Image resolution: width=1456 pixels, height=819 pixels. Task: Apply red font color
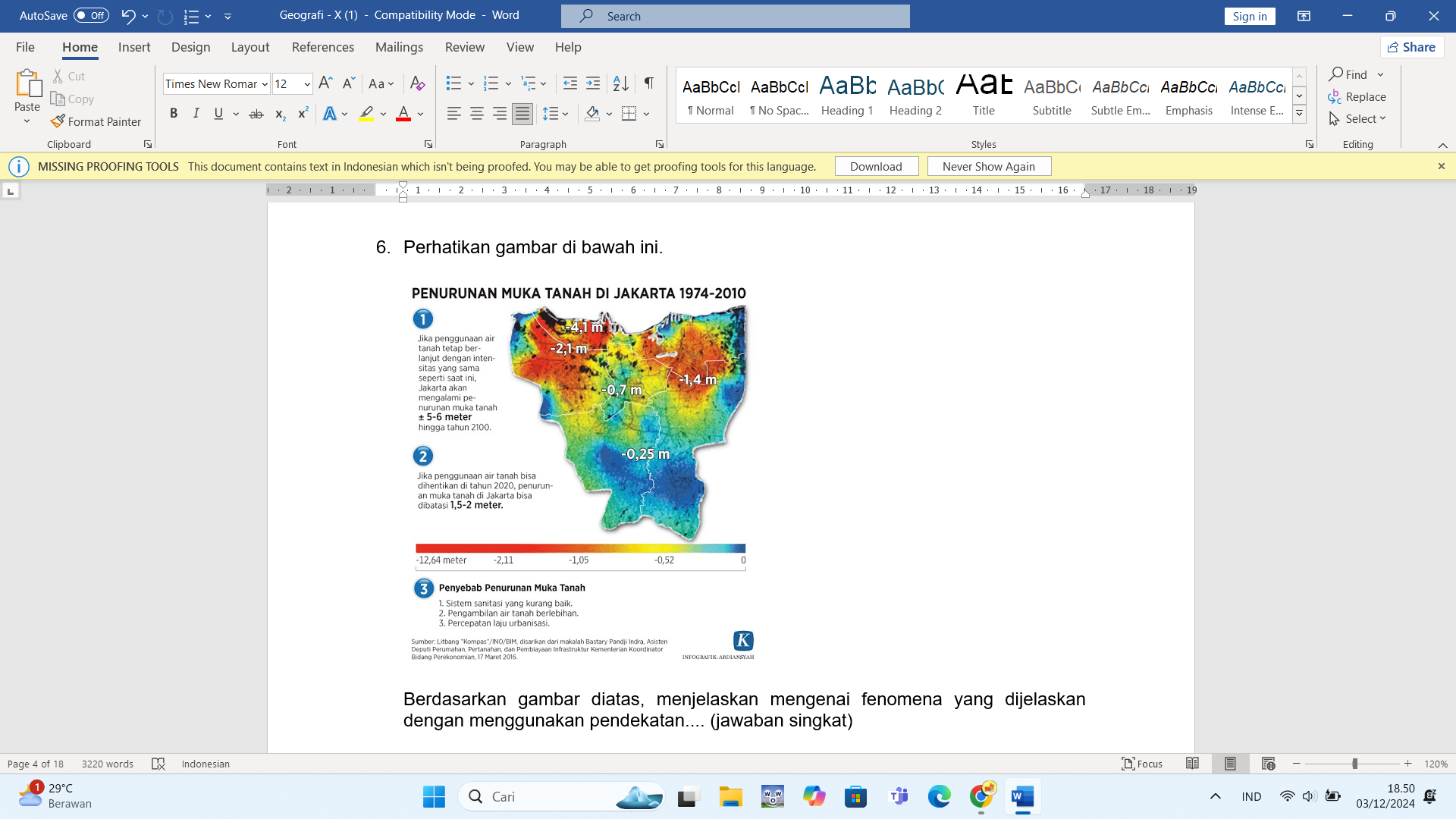[x=403, y=114]
